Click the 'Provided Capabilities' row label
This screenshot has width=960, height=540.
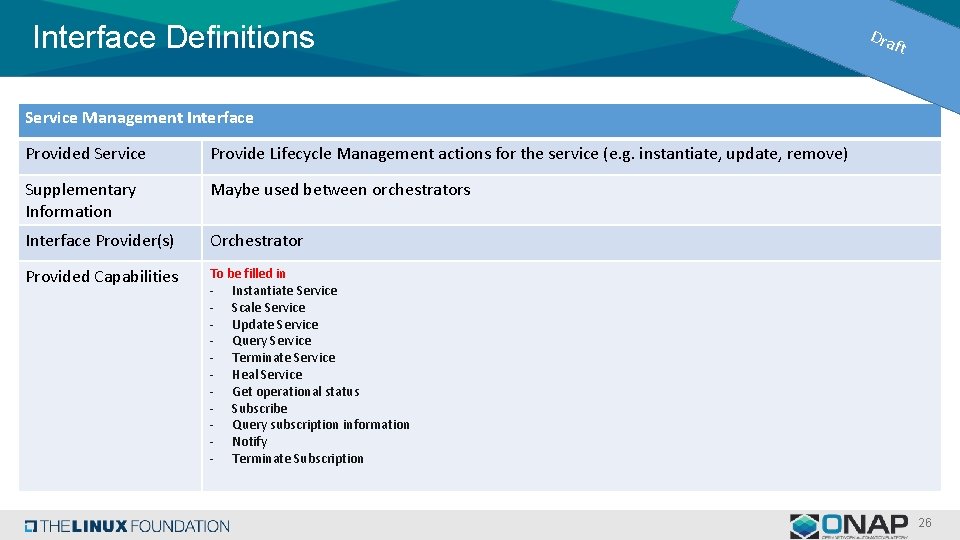tap(102, 277)
